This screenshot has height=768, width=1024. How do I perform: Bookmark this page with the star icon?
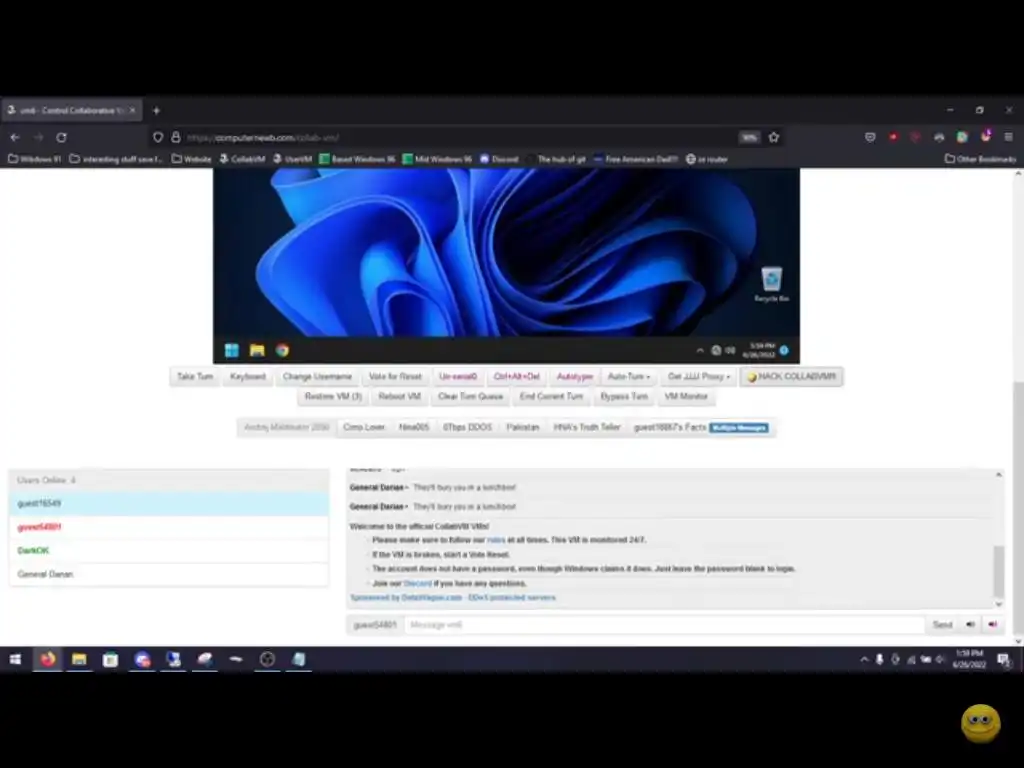(x=774, y=137)
